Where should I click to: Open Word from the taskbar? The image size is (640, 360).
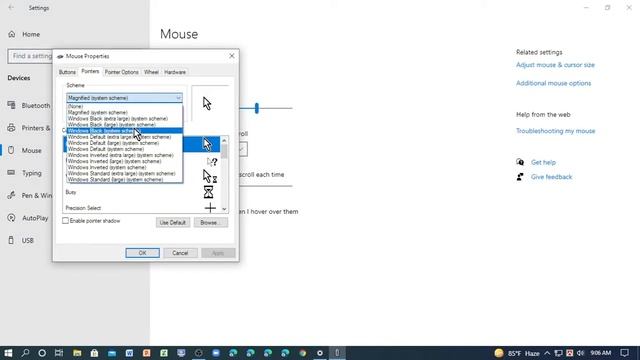129,353
